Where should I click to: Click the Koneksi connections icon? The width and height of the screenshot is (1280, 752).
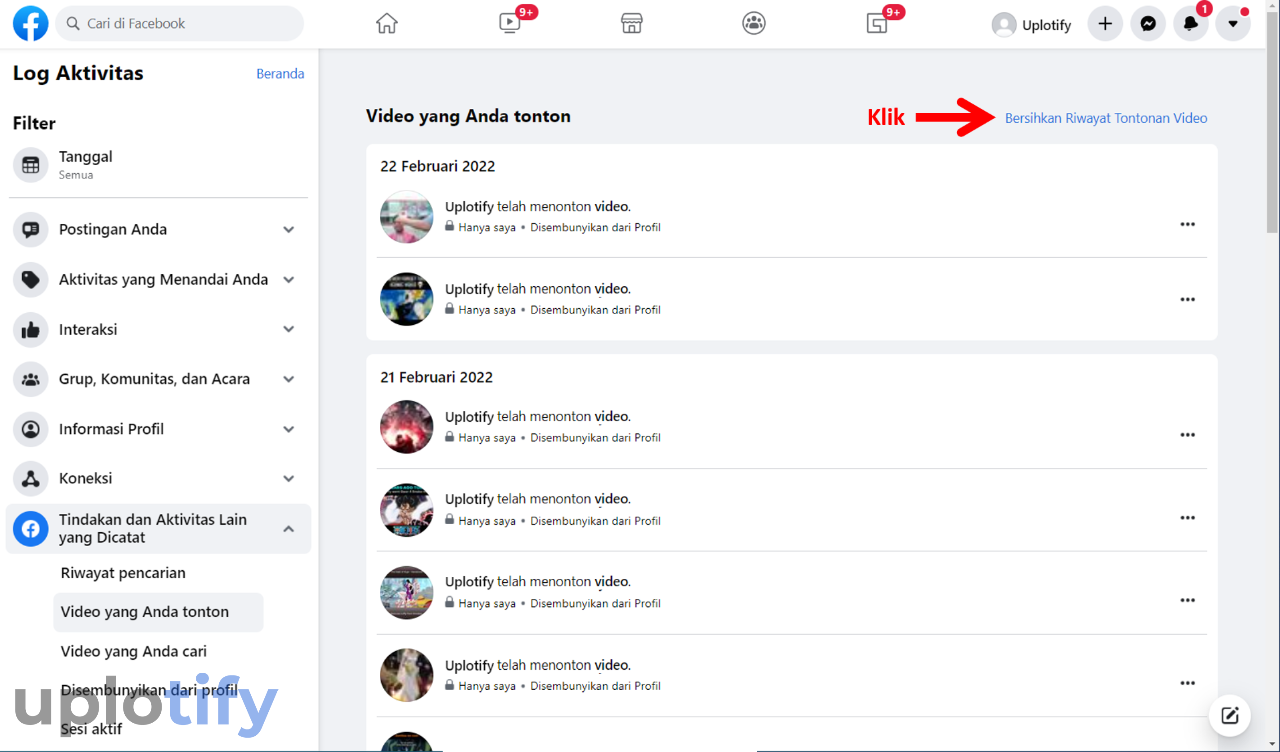point(31,478)
